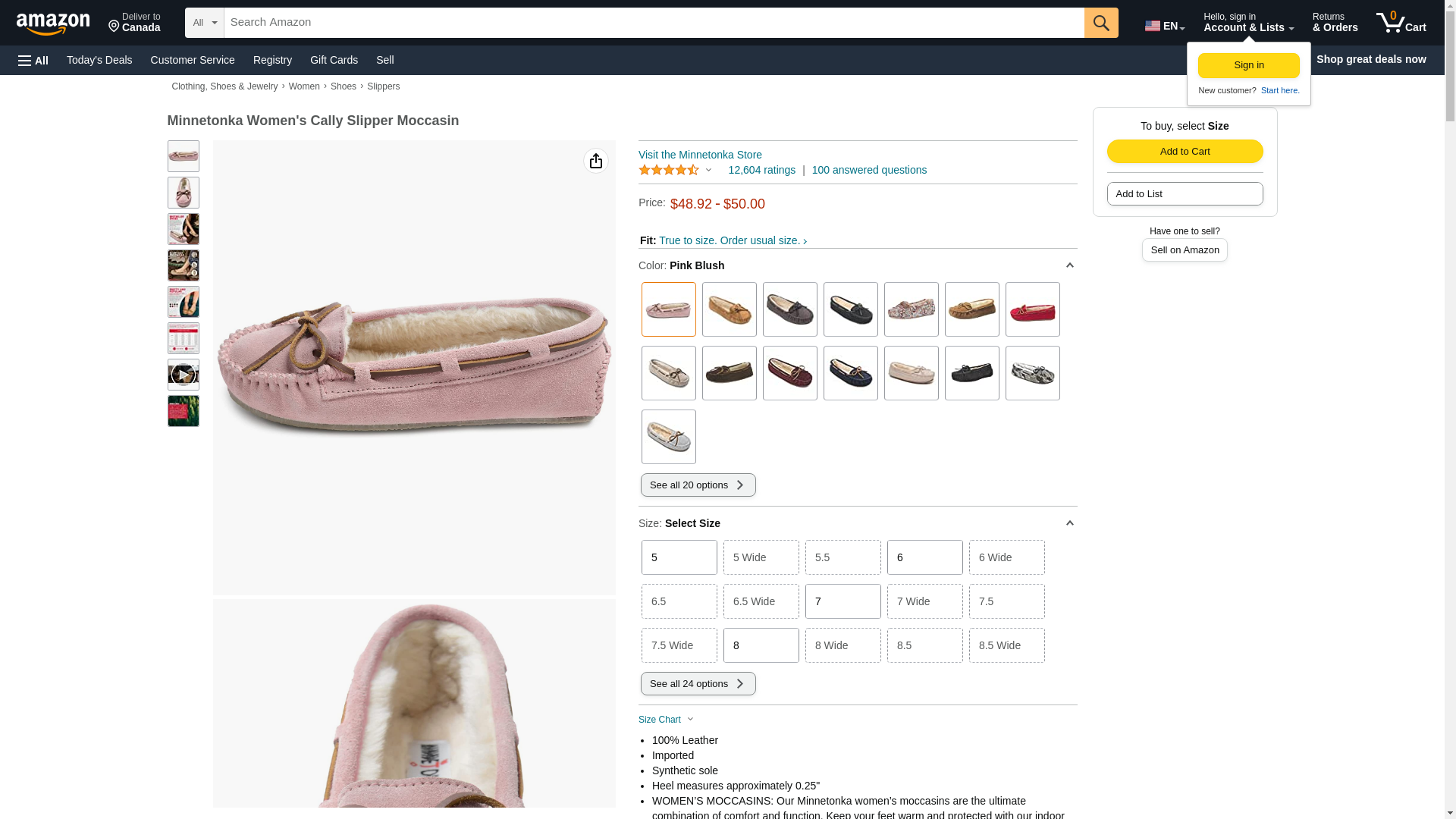Click the Amazon logo
The image size is (1456, 819).
53,24
